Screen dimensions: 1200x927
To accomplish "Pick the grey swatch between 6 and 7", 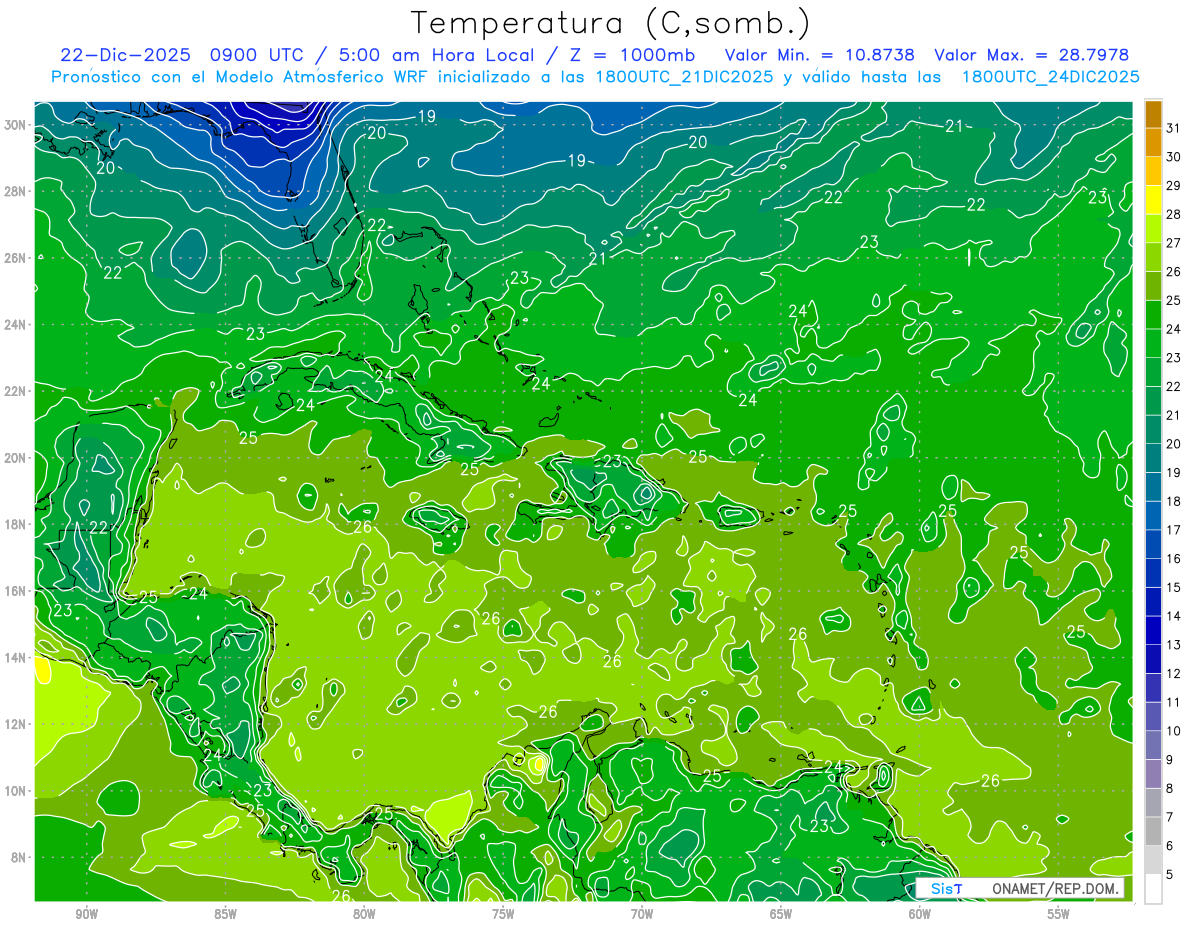I will pyautogui.click(x=1154, y=831).
